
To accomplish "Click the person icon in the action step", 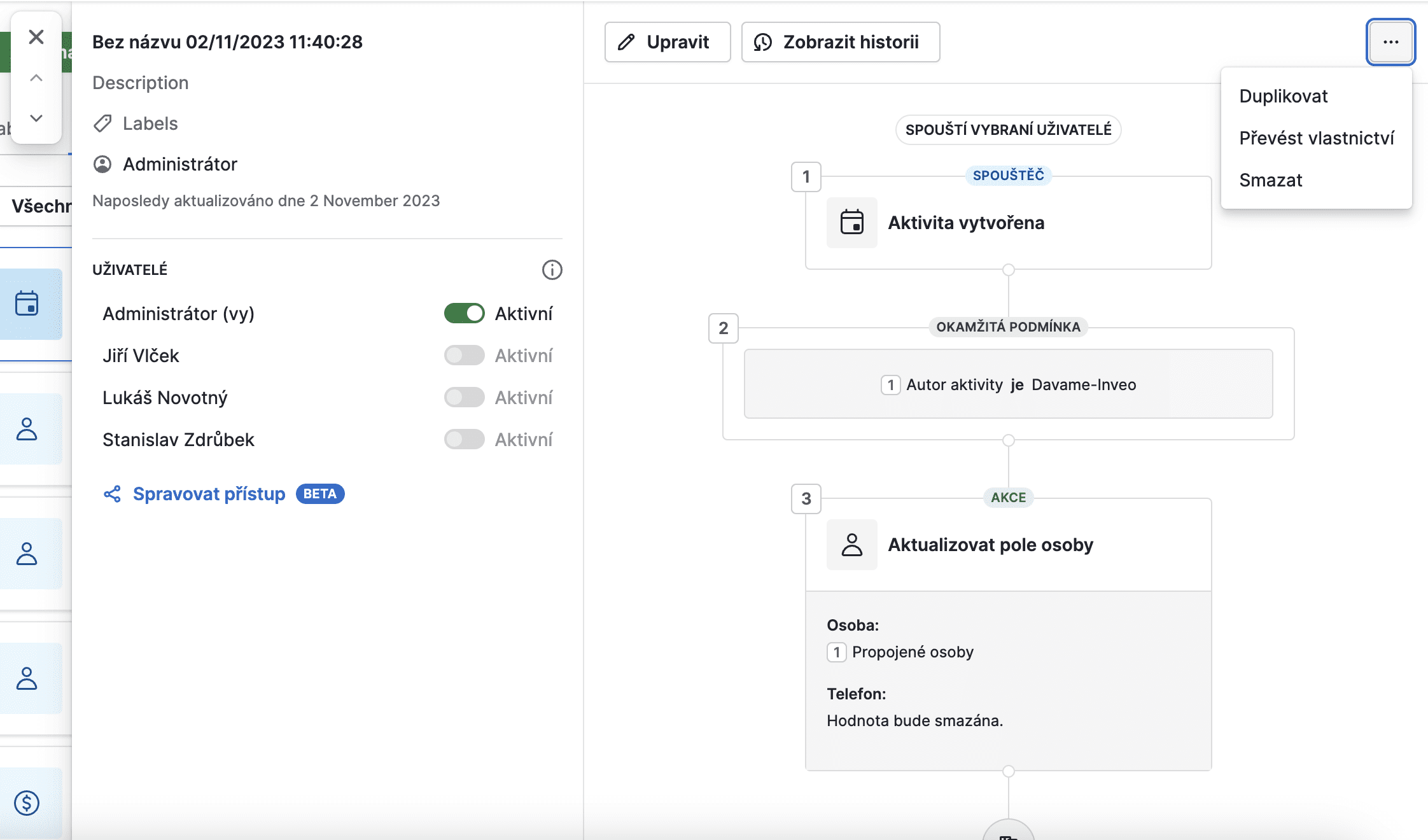I will (851, 545).
